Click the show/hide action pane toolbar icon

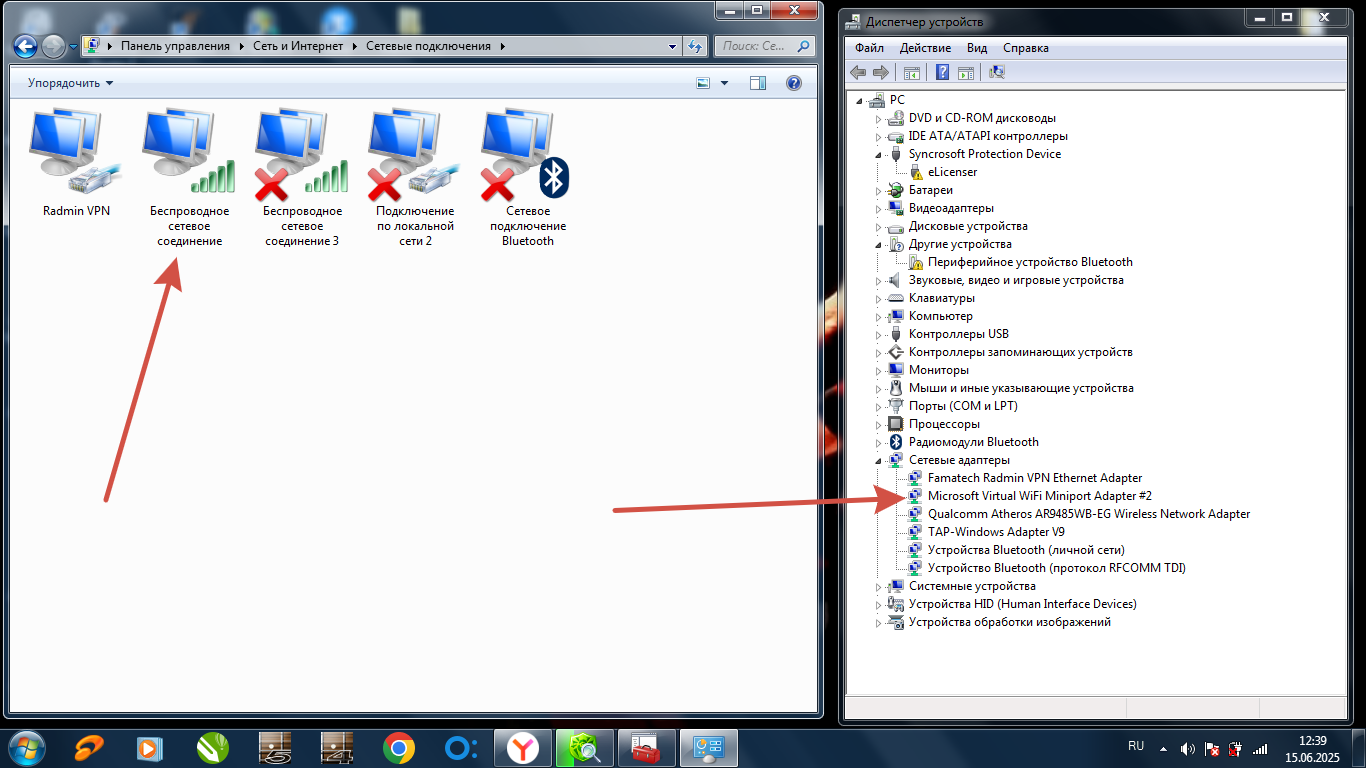pos(965,72)
